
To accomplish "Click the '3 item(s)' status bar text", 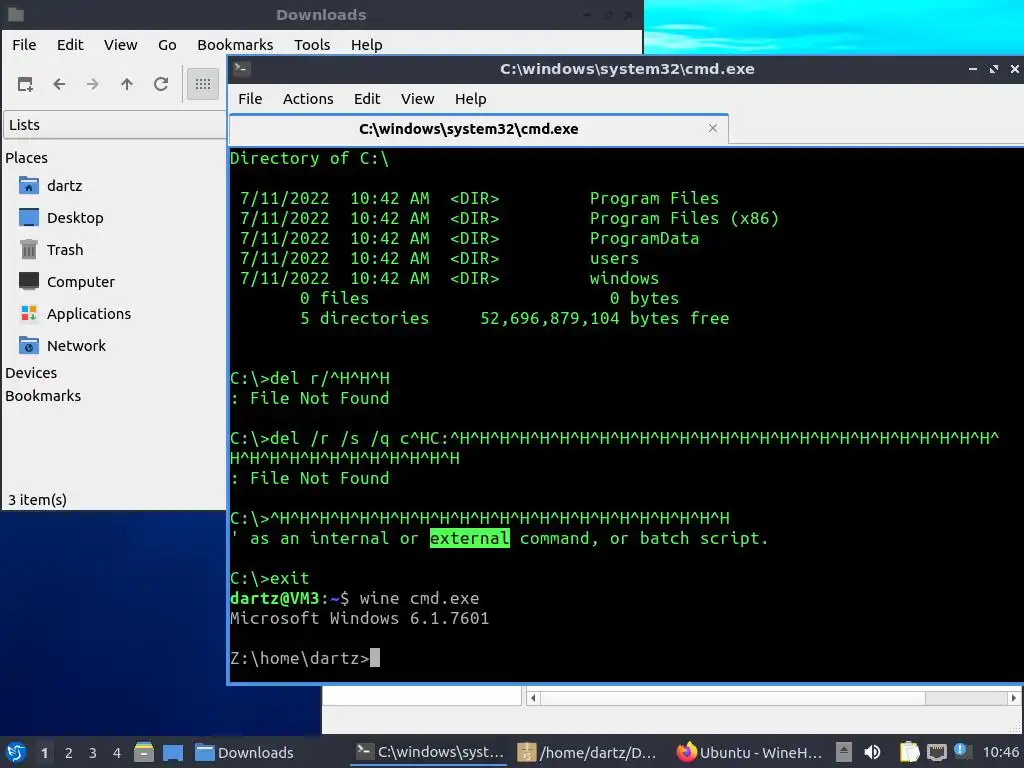I will [x=37, y=500].
